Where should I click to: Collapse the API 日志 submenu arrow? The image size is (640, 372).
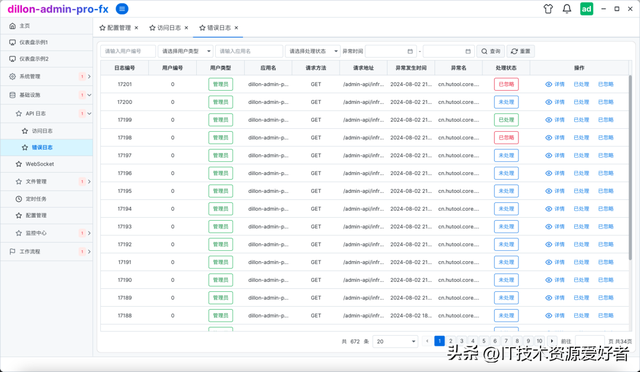click(89, 114)
